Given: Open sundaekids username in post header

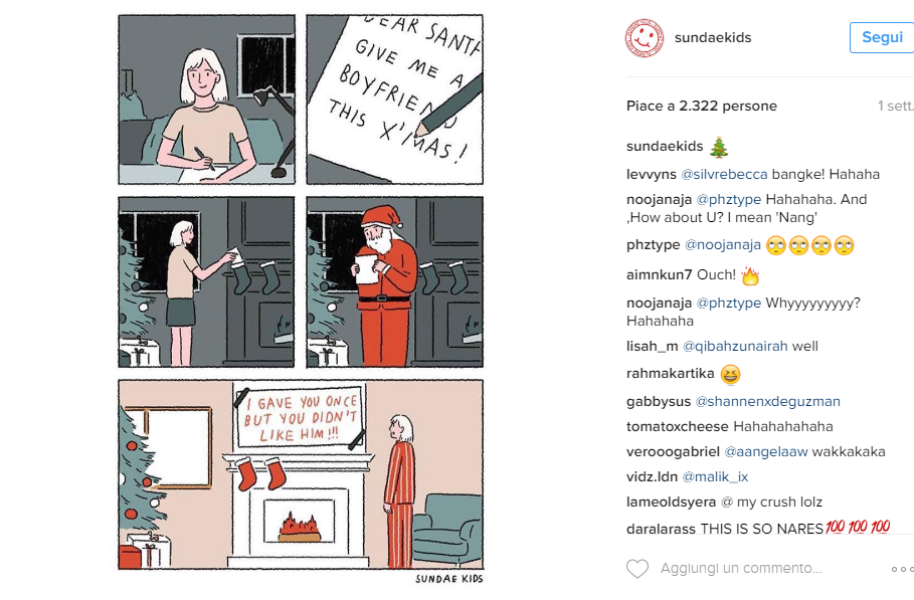Looking at the screenshot, I should (x=712, y=37).
